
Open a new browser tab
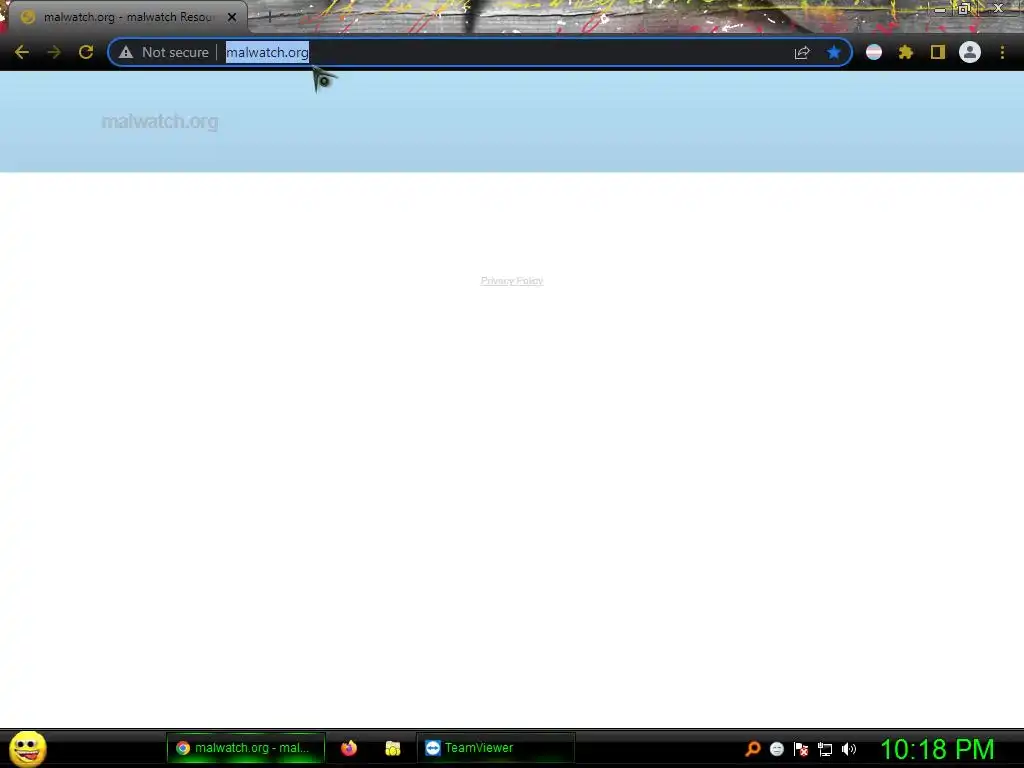[269, 18]
